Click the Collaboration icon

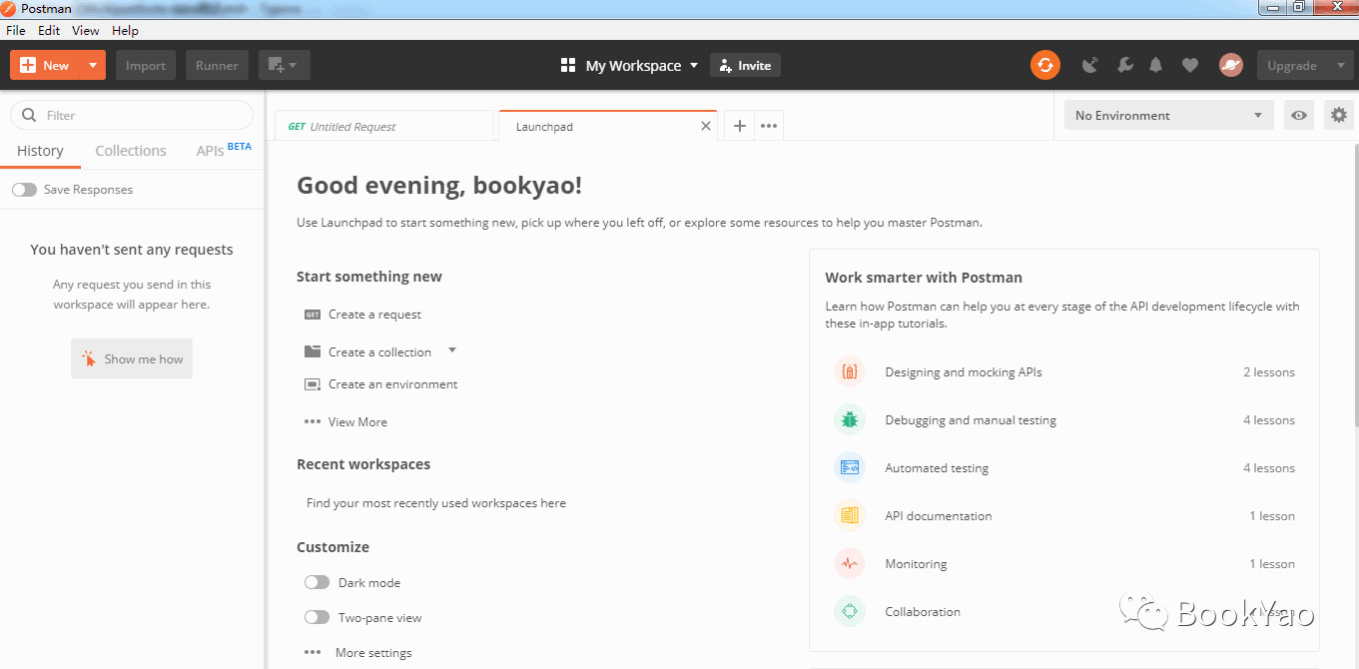coord(850,611)
